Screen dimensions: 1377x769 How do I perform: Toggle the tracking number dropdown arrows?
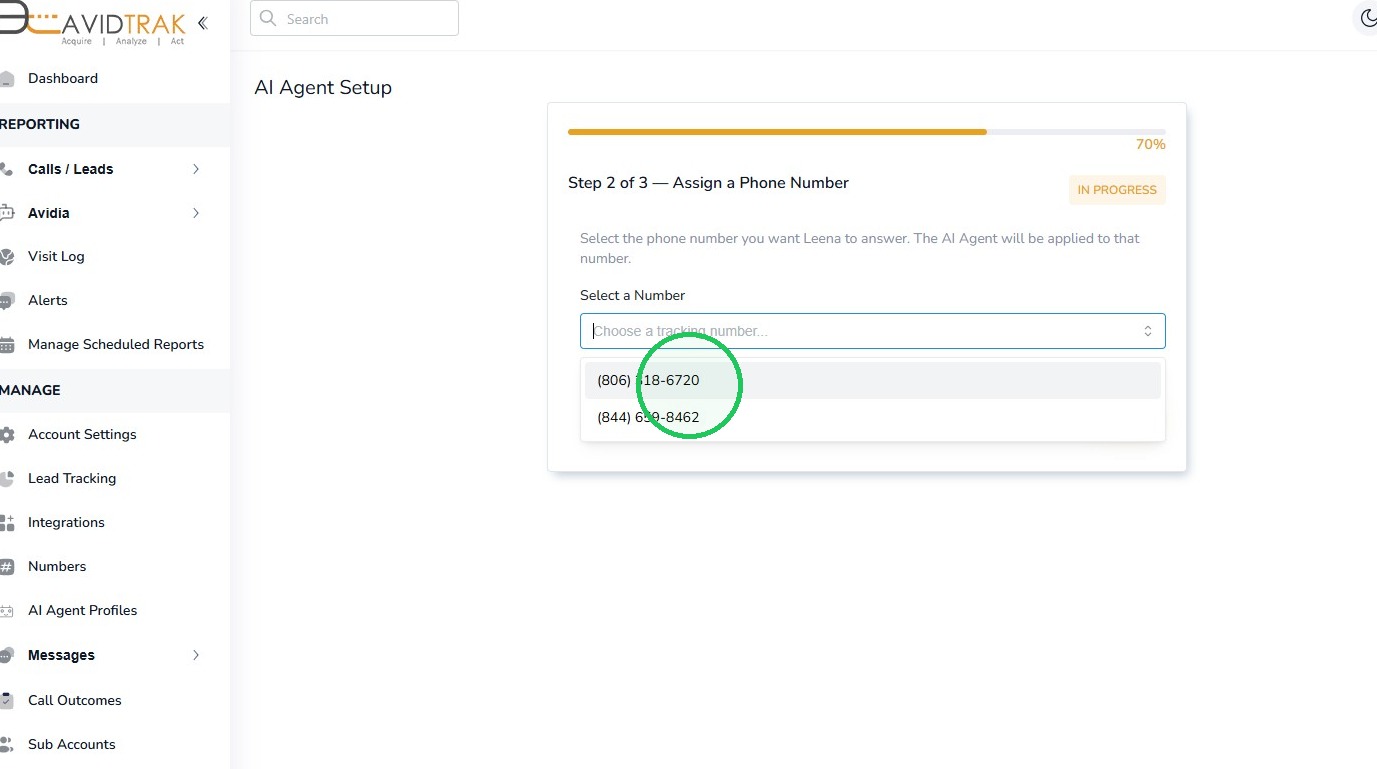pos(1148,331)
